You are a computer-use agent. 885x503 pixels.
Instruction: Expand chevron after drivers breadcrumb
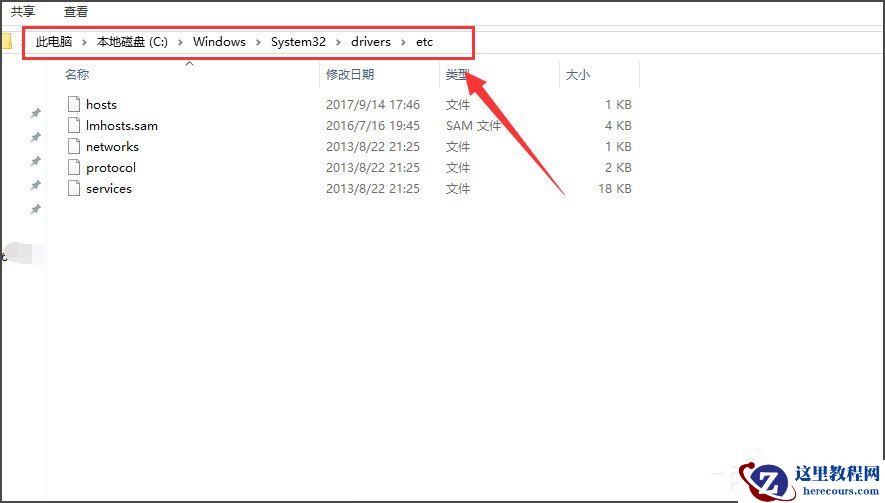403,42
